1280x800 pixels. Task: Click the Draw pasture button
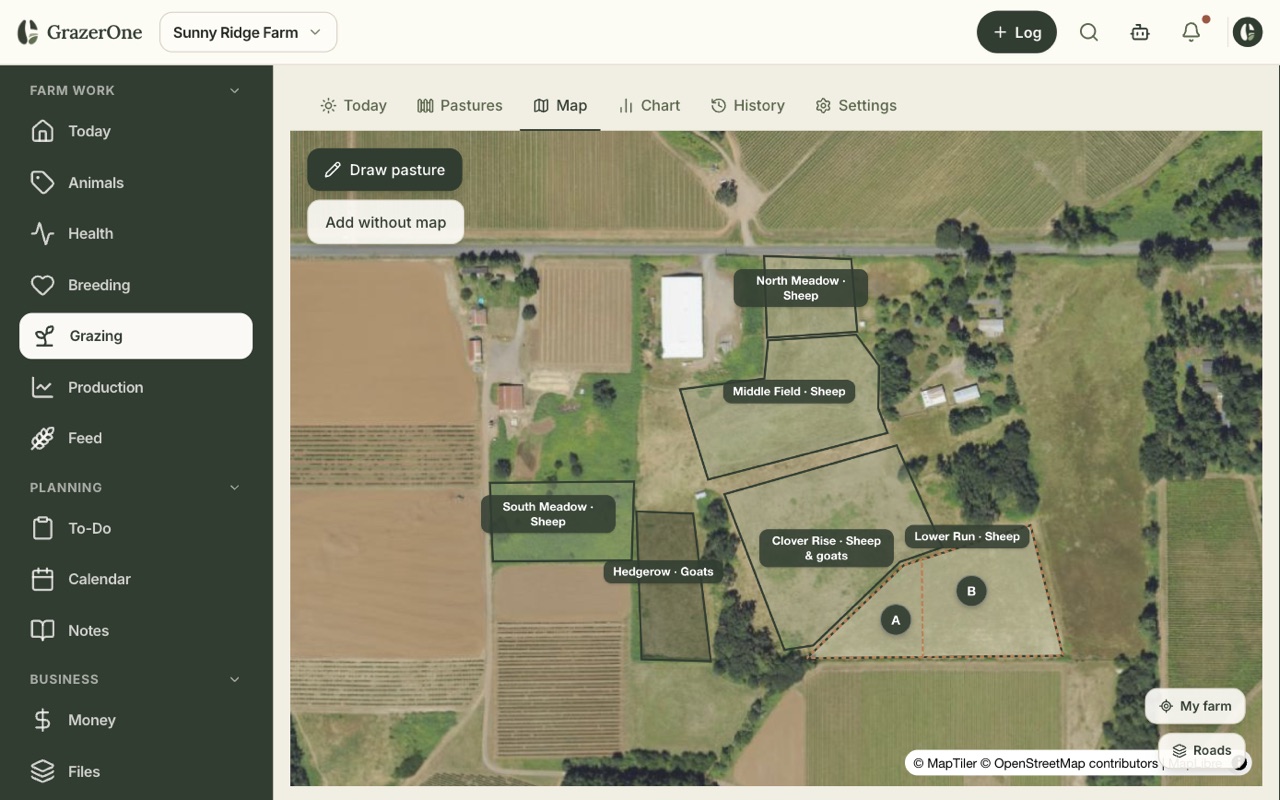385,170
